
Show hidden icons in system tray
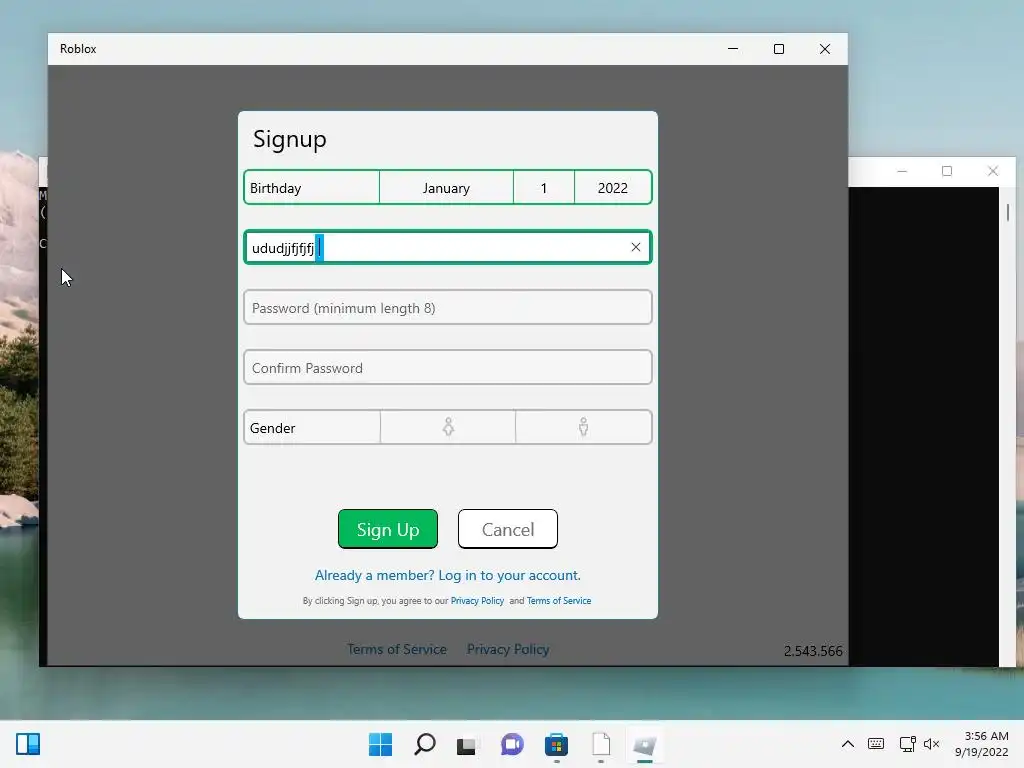(x=848, y=744)
